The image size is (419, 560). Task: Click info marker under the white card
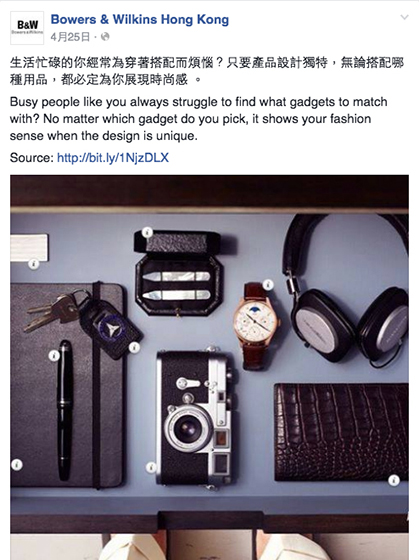tap(34, 264)
